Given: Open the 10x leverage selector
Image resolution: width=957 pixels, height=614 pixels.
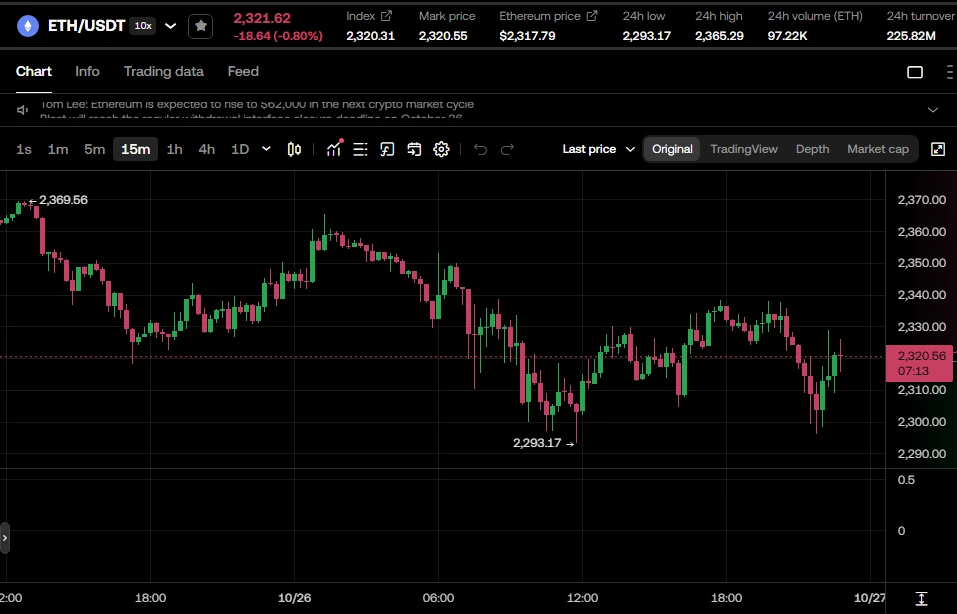Looking at the screenshot, I should coord(143,26).
